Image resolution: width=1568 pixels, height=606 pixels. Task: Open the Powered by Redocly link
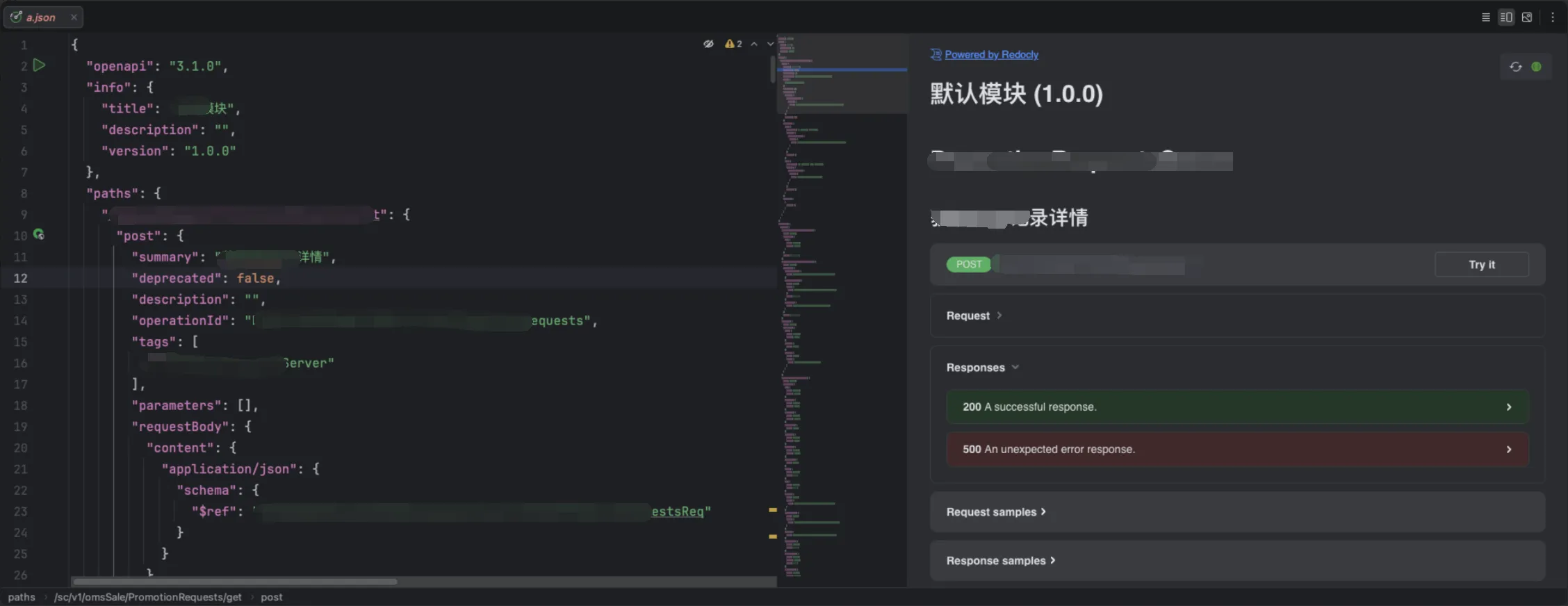pos(991,55)
